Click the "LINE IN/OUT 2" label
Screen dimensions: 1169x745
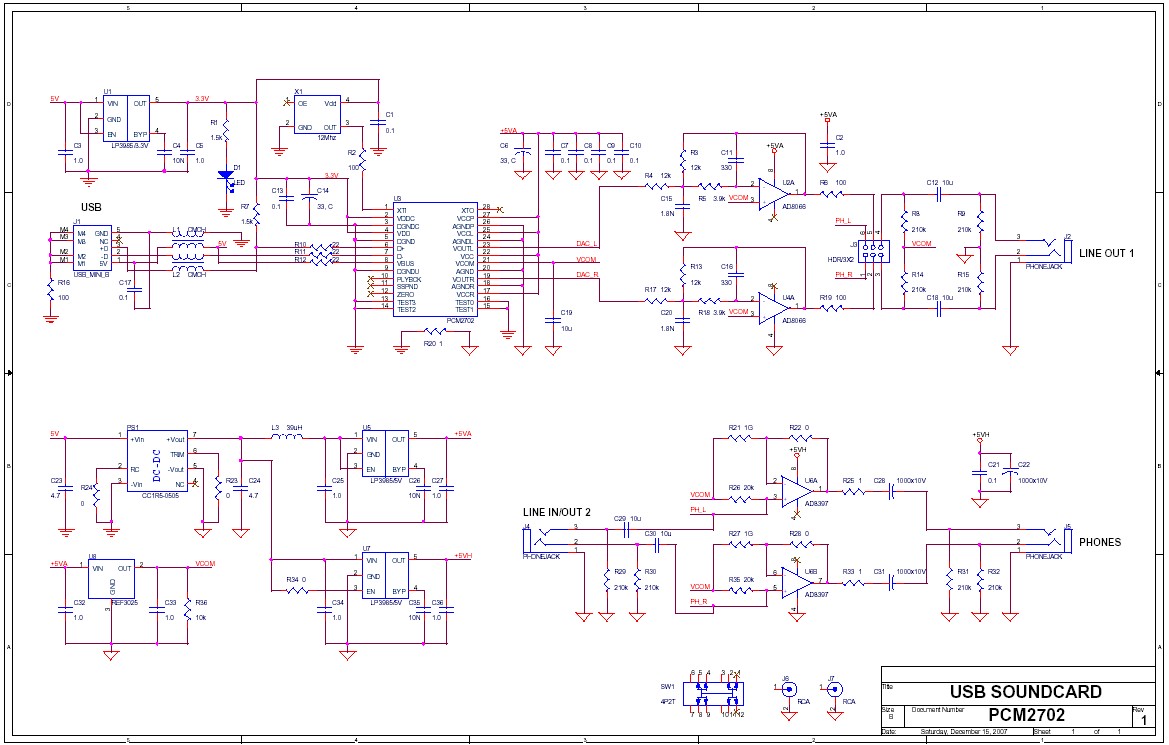(557, 512)
